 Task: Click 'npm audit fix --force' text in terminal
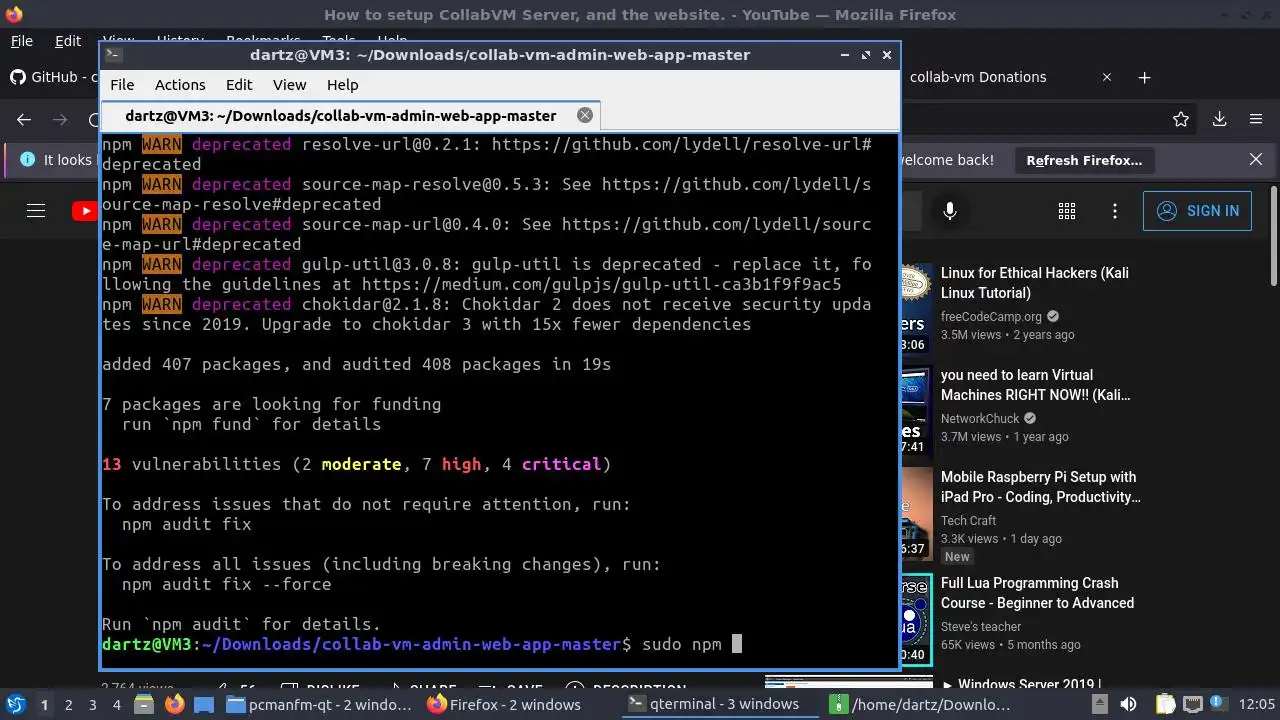226,584
